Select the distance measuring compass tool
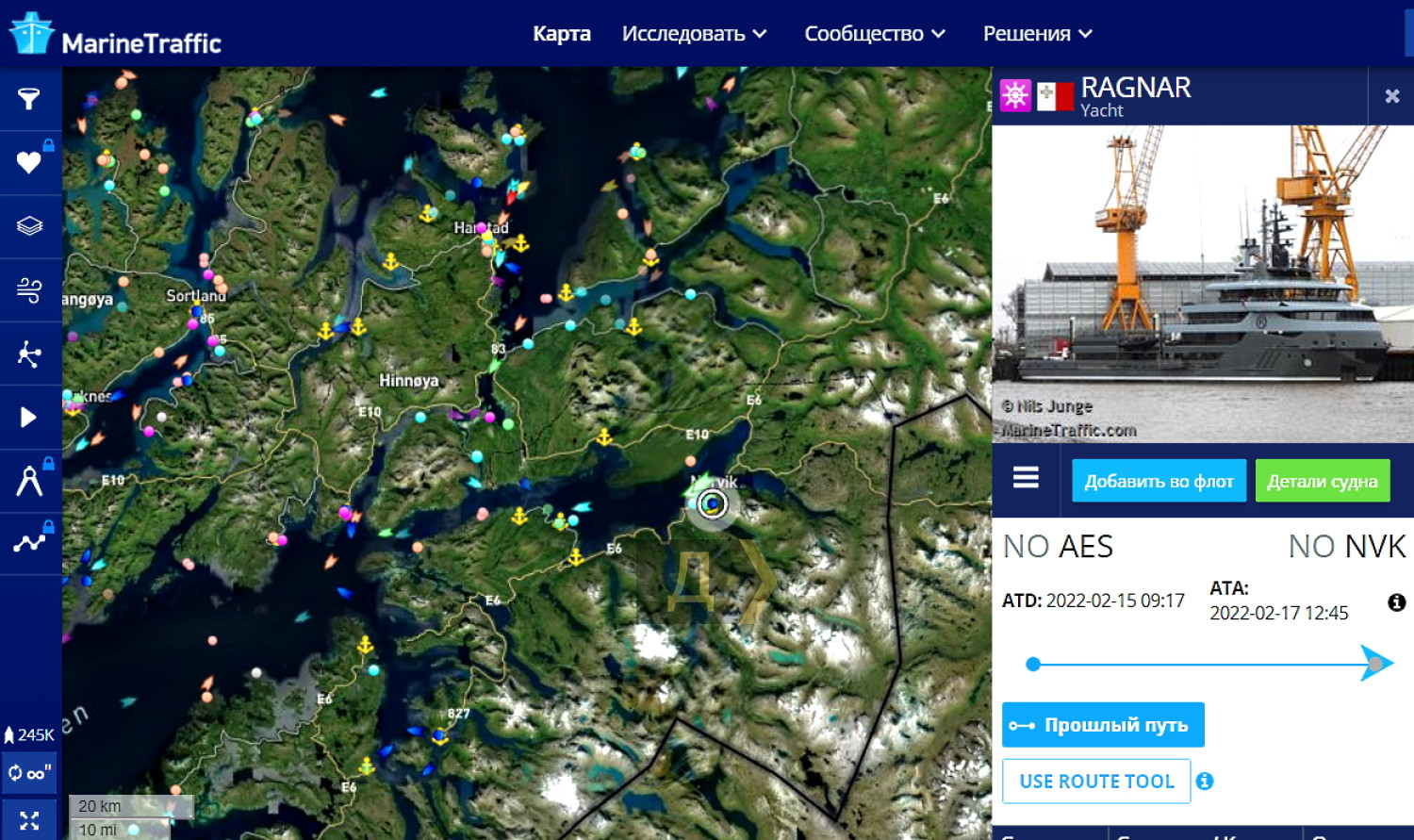1414x840 pixels. point(29,481)
